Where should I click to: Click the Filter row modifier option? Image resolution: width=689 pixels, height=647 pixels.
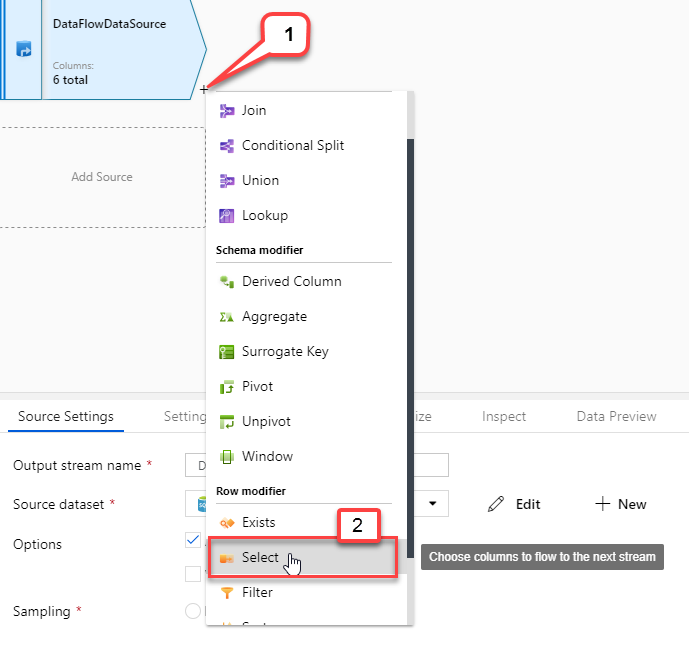point(257,593)
